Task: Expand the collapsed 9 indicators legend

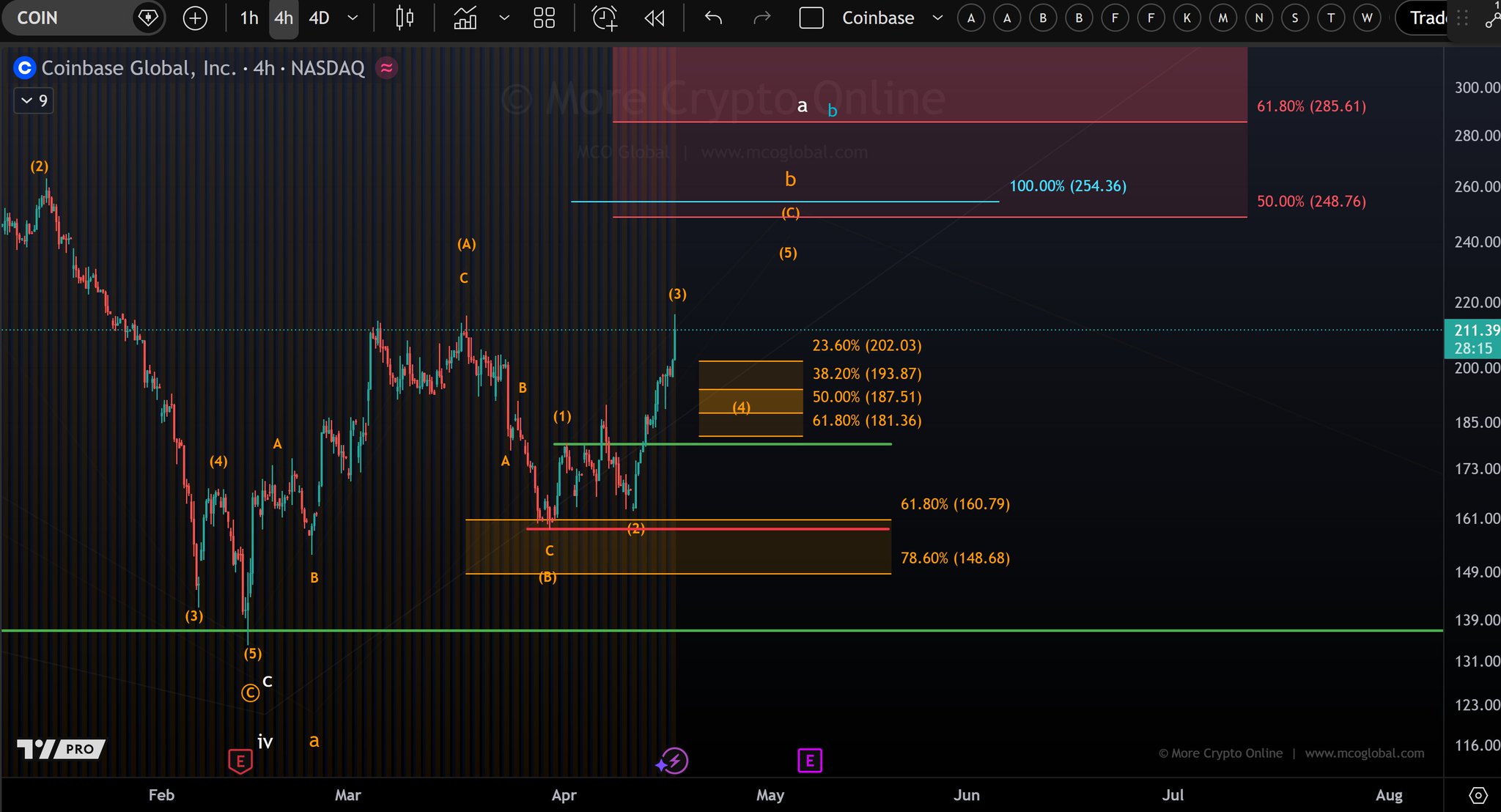Action: click(x=34, y=100)
